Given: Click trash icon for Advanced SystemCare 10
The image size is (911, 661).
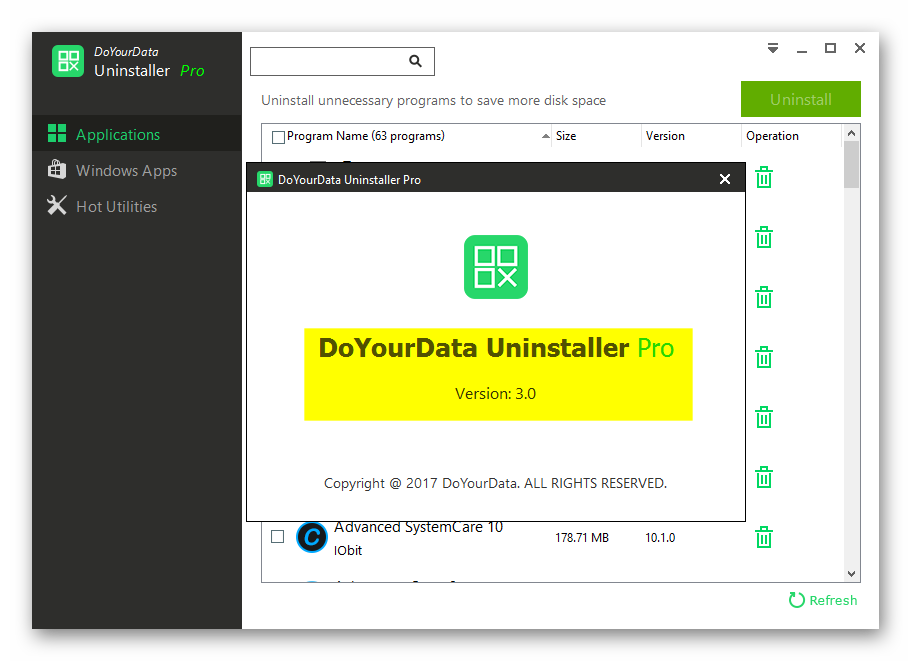Looking at the screenshot, I should (764, 537).
